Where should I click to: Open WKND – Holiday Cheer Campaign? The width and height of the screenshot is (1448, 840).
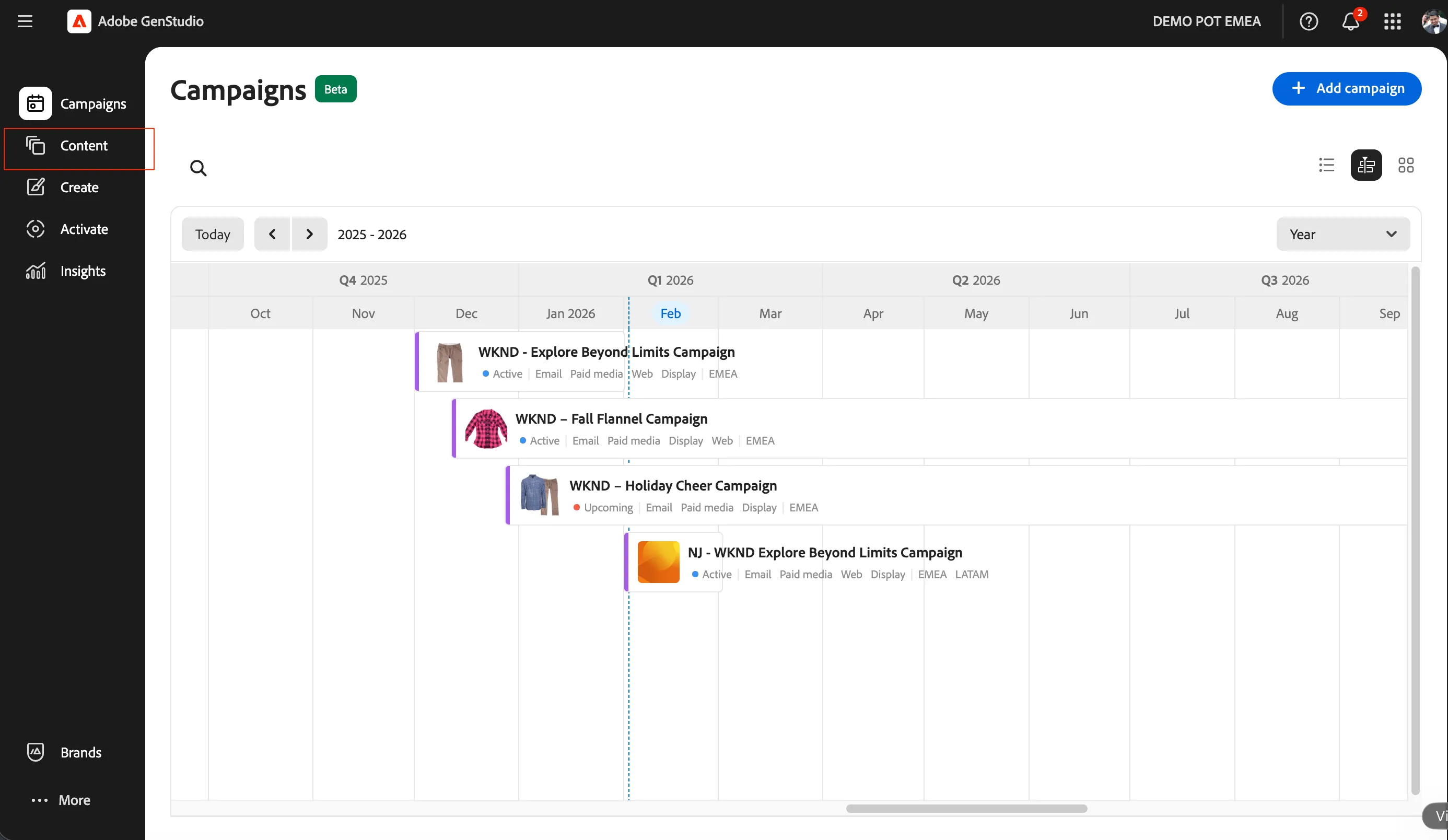(673, 485)
